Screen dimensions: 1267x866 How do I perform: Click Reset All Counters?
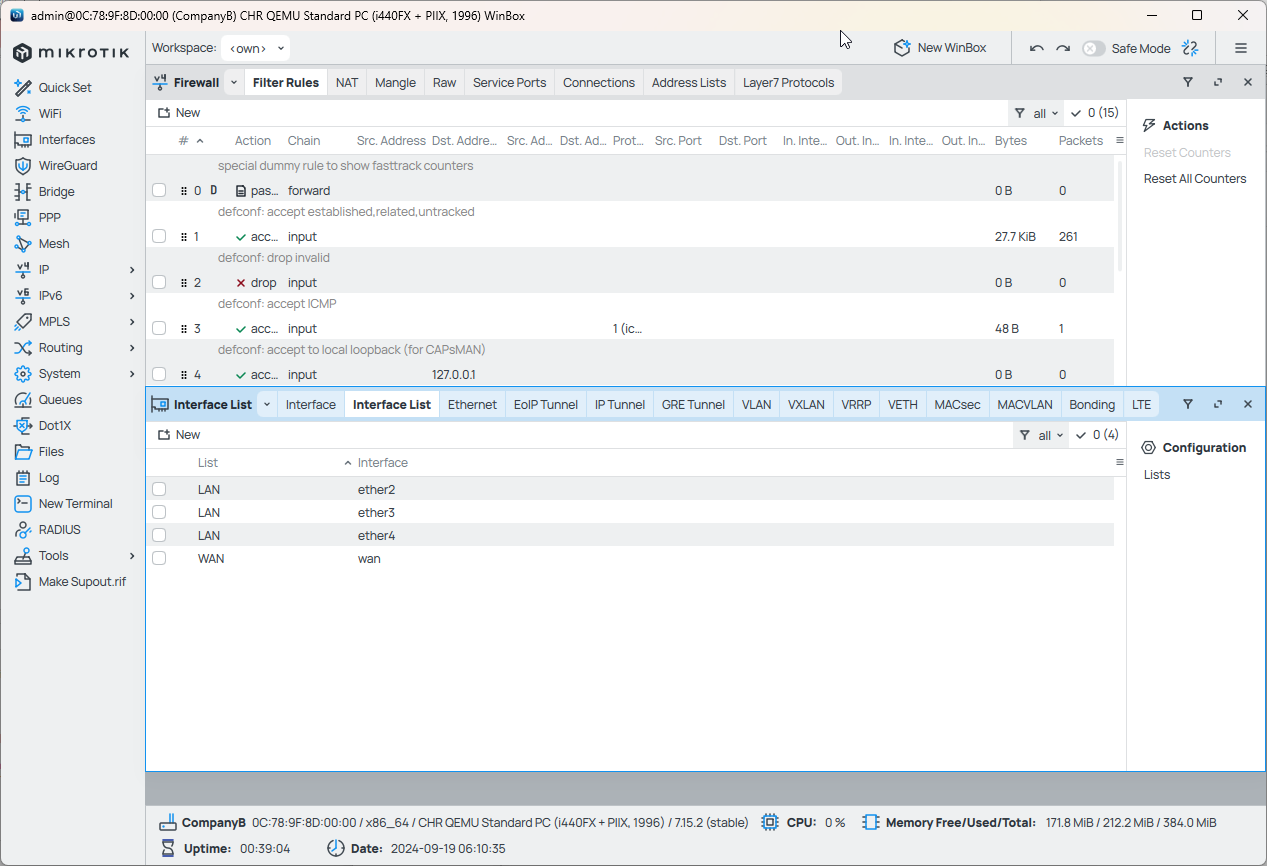coord(1195,178)
